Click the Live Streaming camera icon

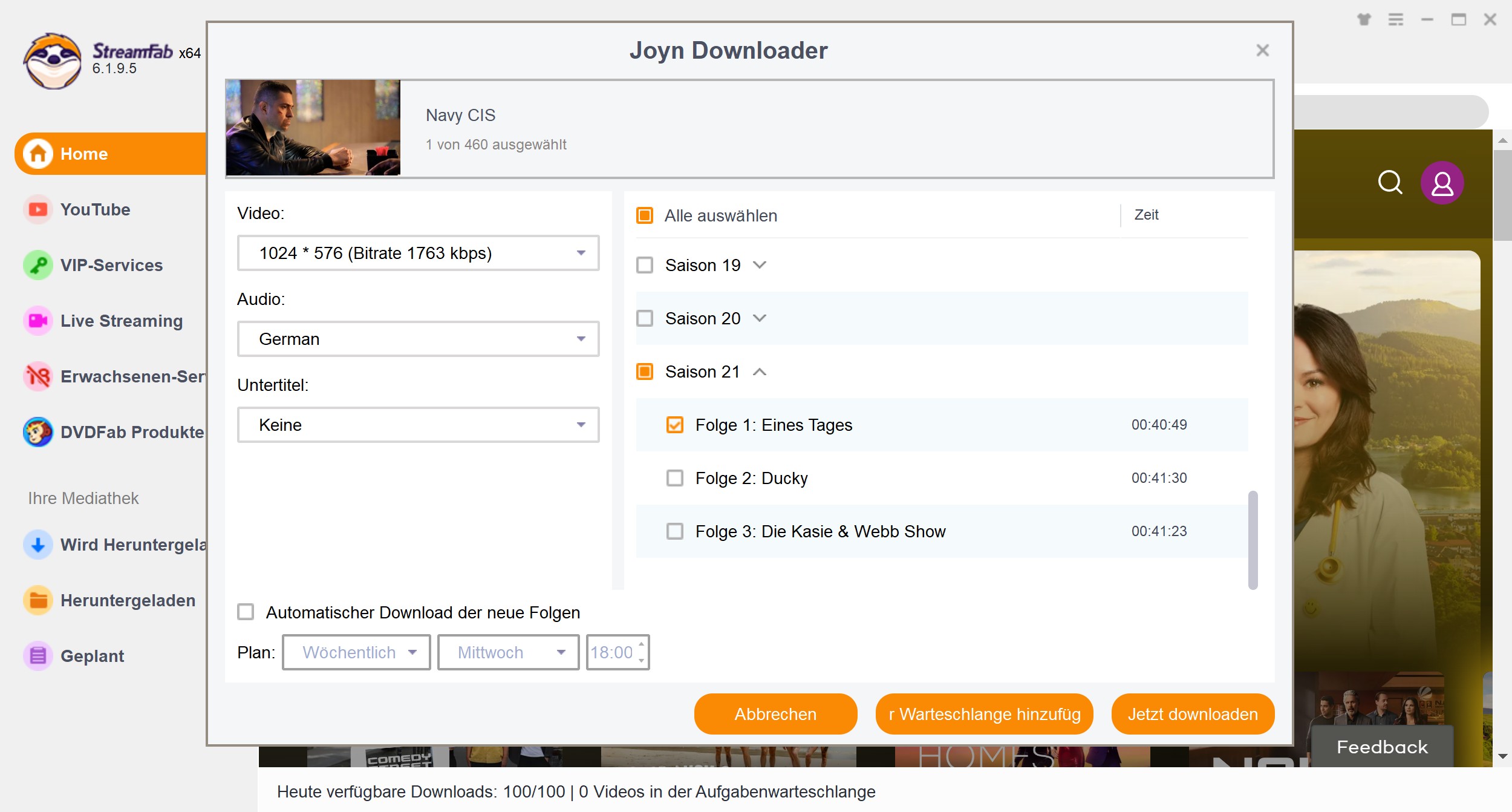(38, 321)
